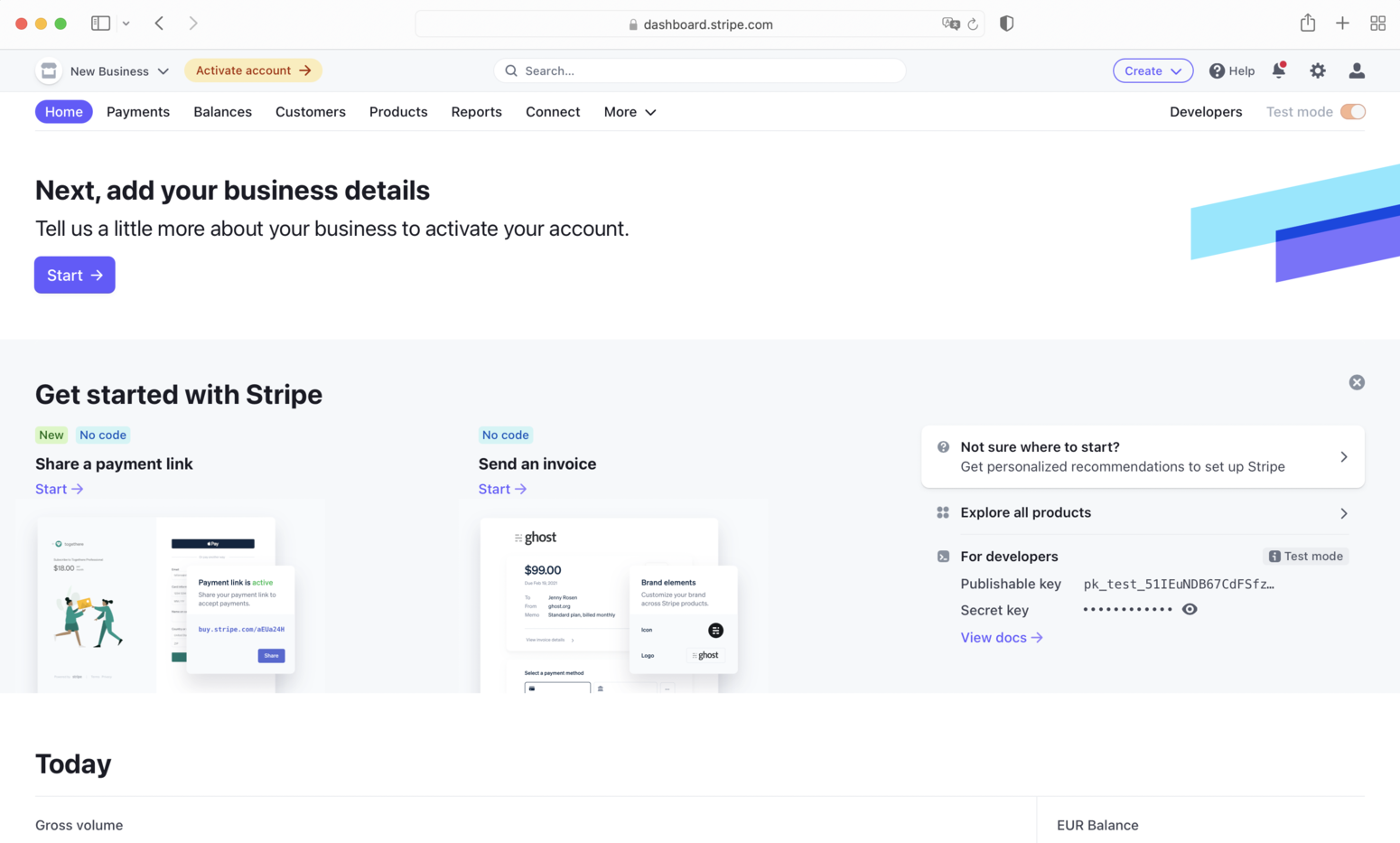Click the New Business store icon
The width and height of the screenshot is (1400, 843).
(49, 70)
